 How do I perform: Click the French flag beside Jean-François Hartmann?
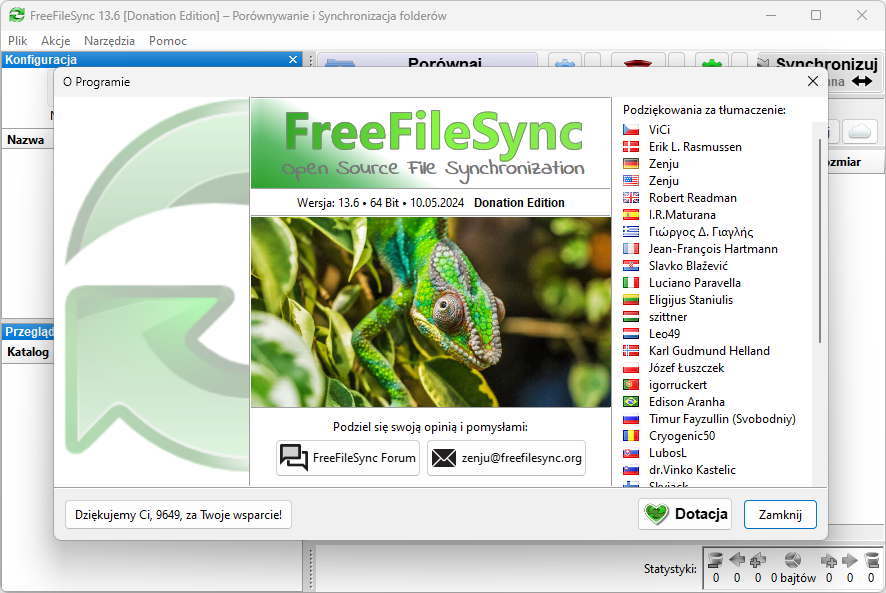click(x=631, y=249)
